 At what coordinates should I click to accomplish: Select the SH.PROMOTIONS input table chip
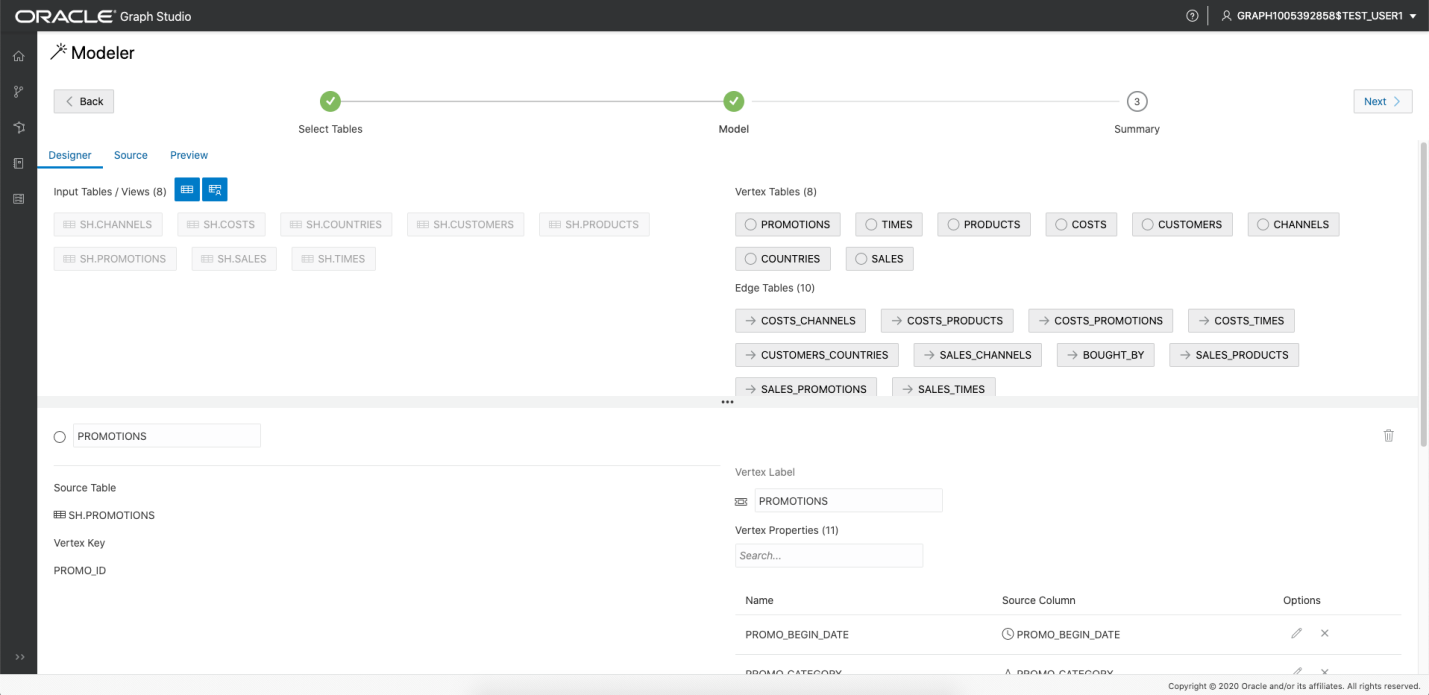coord(115,259)
